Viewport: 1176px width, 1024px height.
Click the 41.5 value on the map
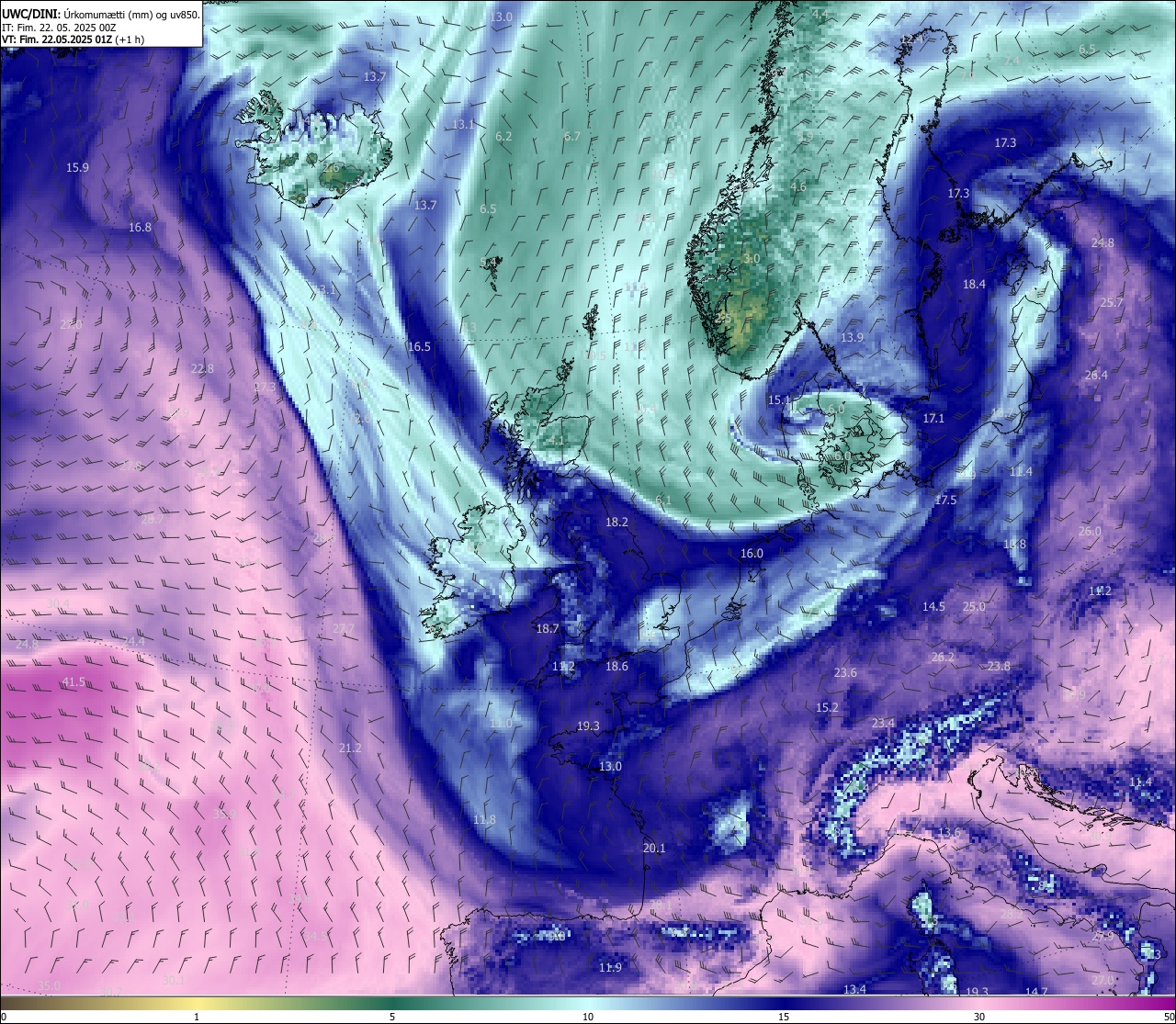pyautogui.click(x=73, y=682)
